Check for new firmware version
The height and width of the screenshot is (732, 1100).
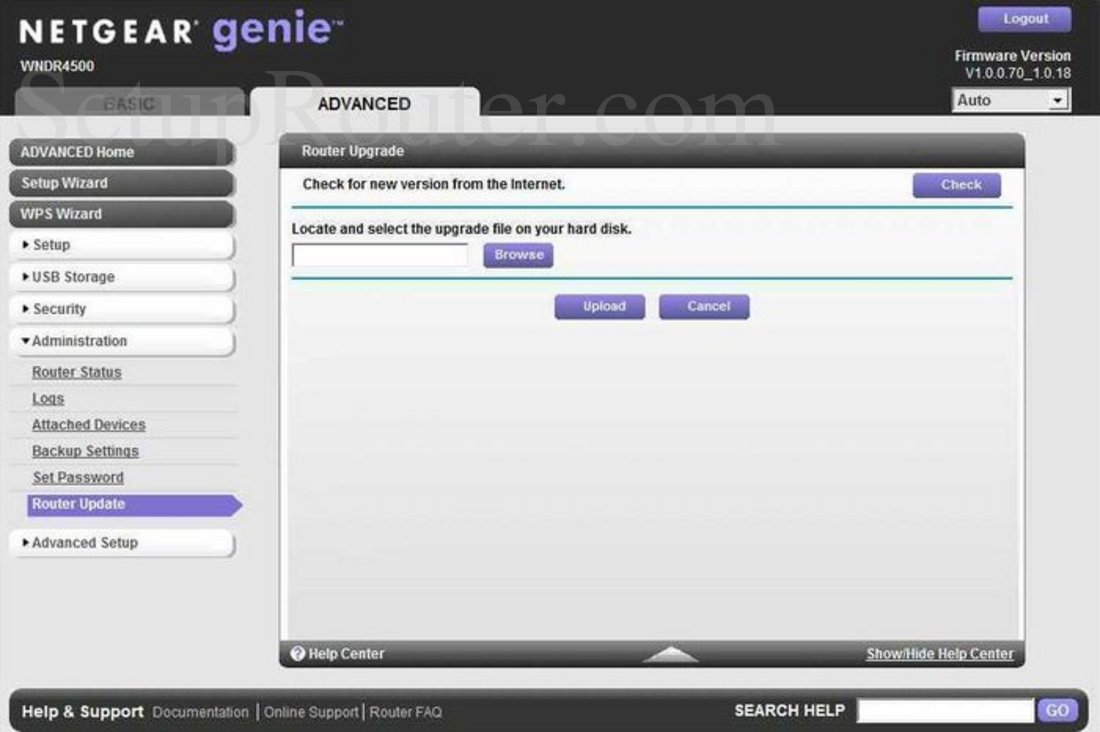957,185
